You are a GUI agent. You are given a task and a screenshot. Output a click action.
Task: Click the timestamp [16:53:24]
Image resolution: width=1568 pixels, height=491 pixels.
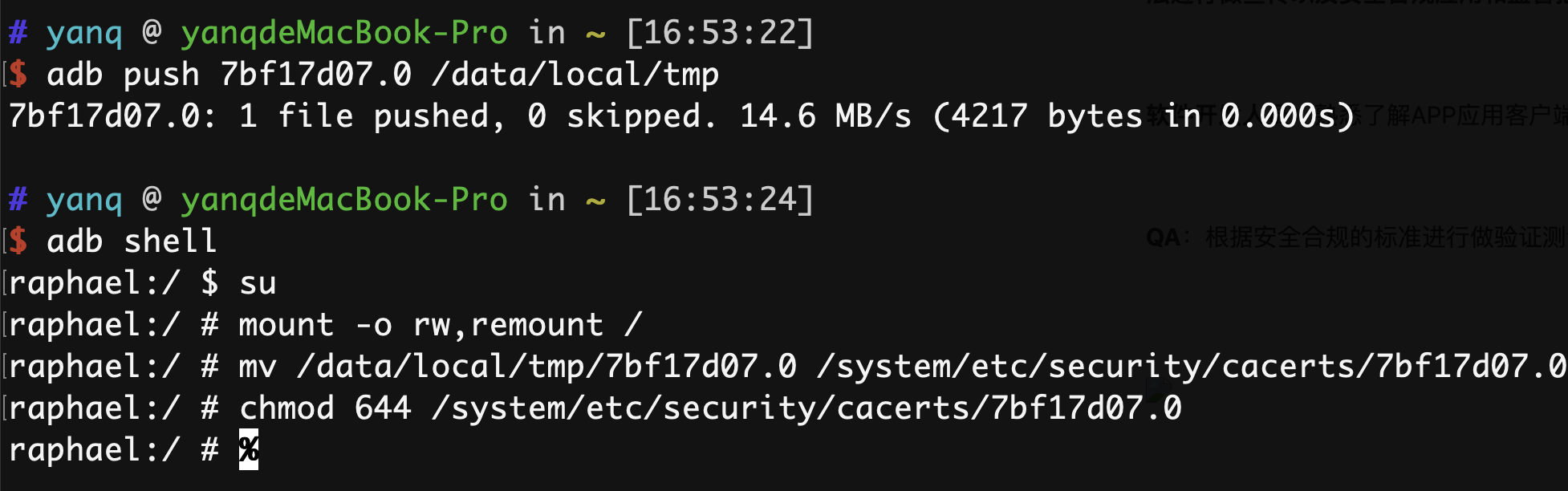pos(720,200)
